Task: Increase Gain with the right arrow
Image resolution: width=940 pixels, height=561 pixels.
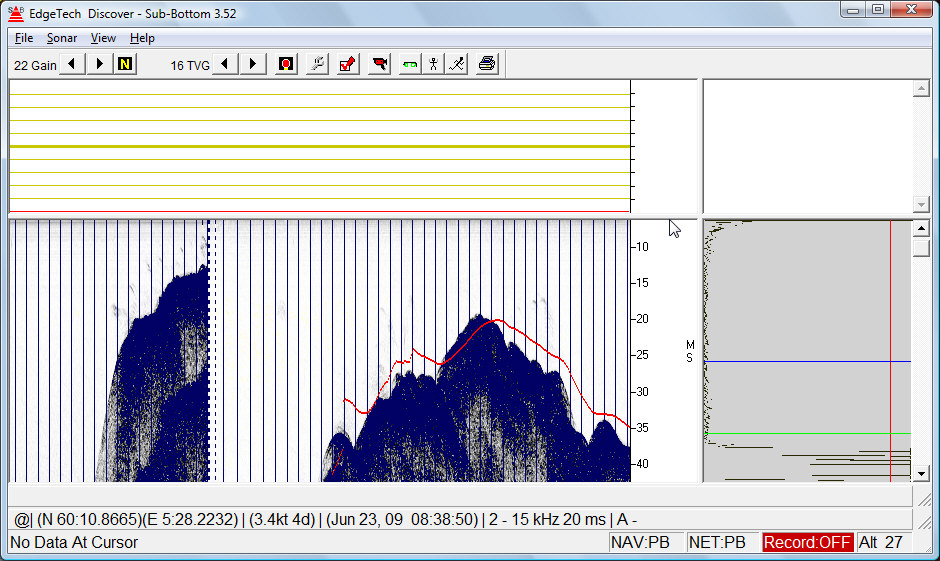Action: click(x=99, y=64)
